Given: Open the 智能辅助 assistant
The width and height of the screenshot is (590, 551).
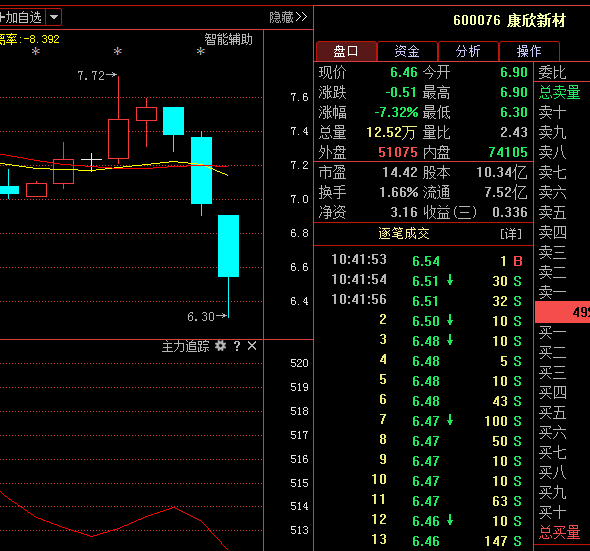Looking at the screenshot, I should pos(228,39).
